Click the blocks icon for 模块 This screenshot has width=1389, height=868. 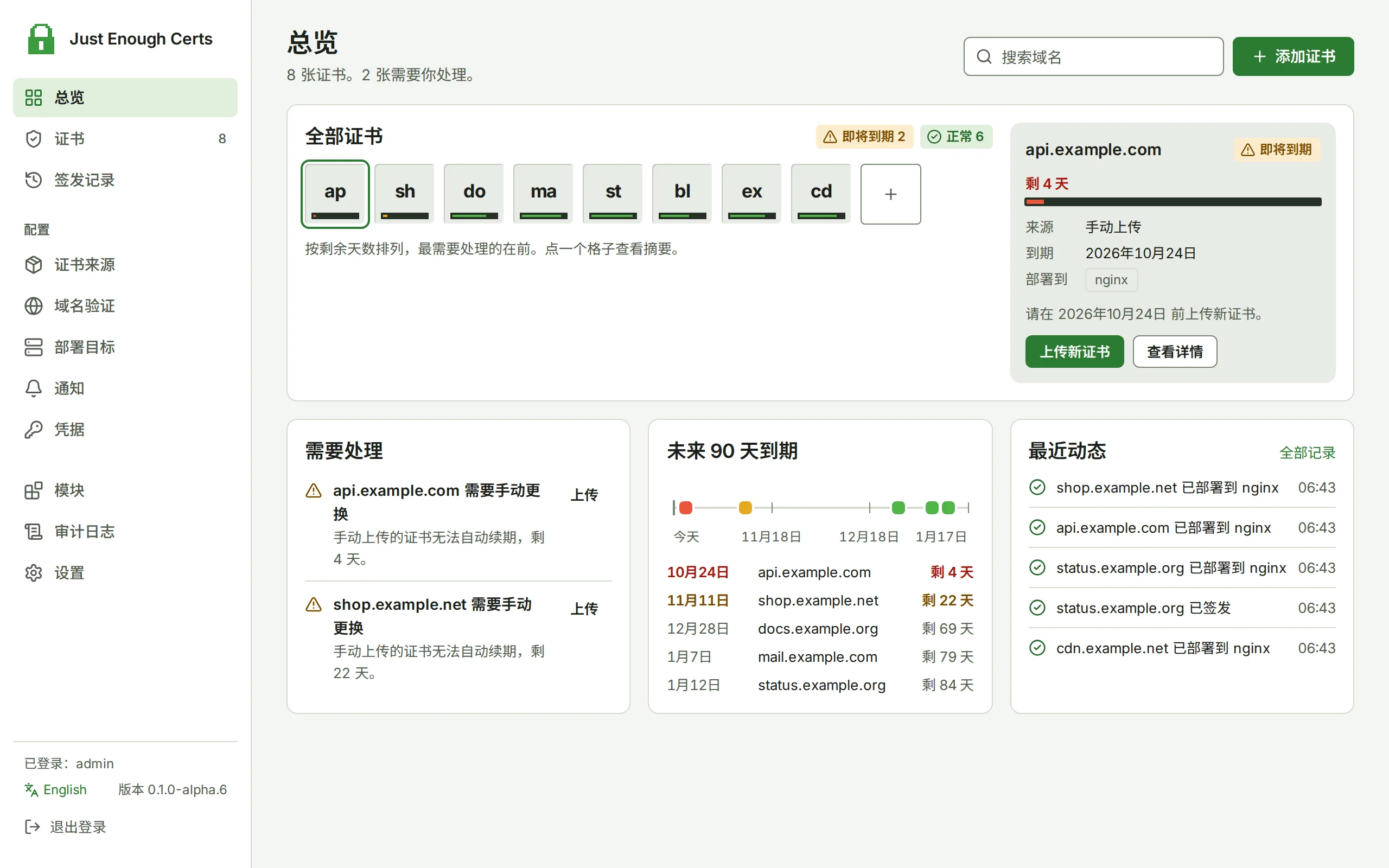pyautogui.click(x=33, y=490)
